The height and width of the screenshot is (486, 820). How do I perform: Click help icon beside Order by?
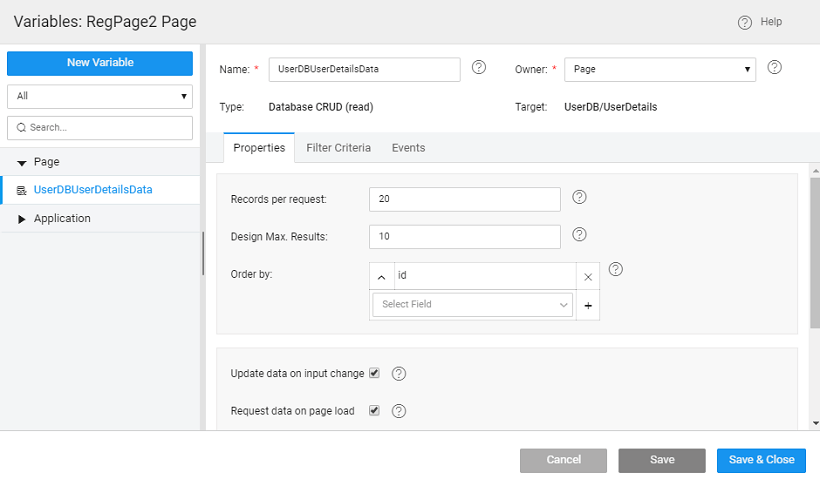pyautogui.click(x=615, y=269)
